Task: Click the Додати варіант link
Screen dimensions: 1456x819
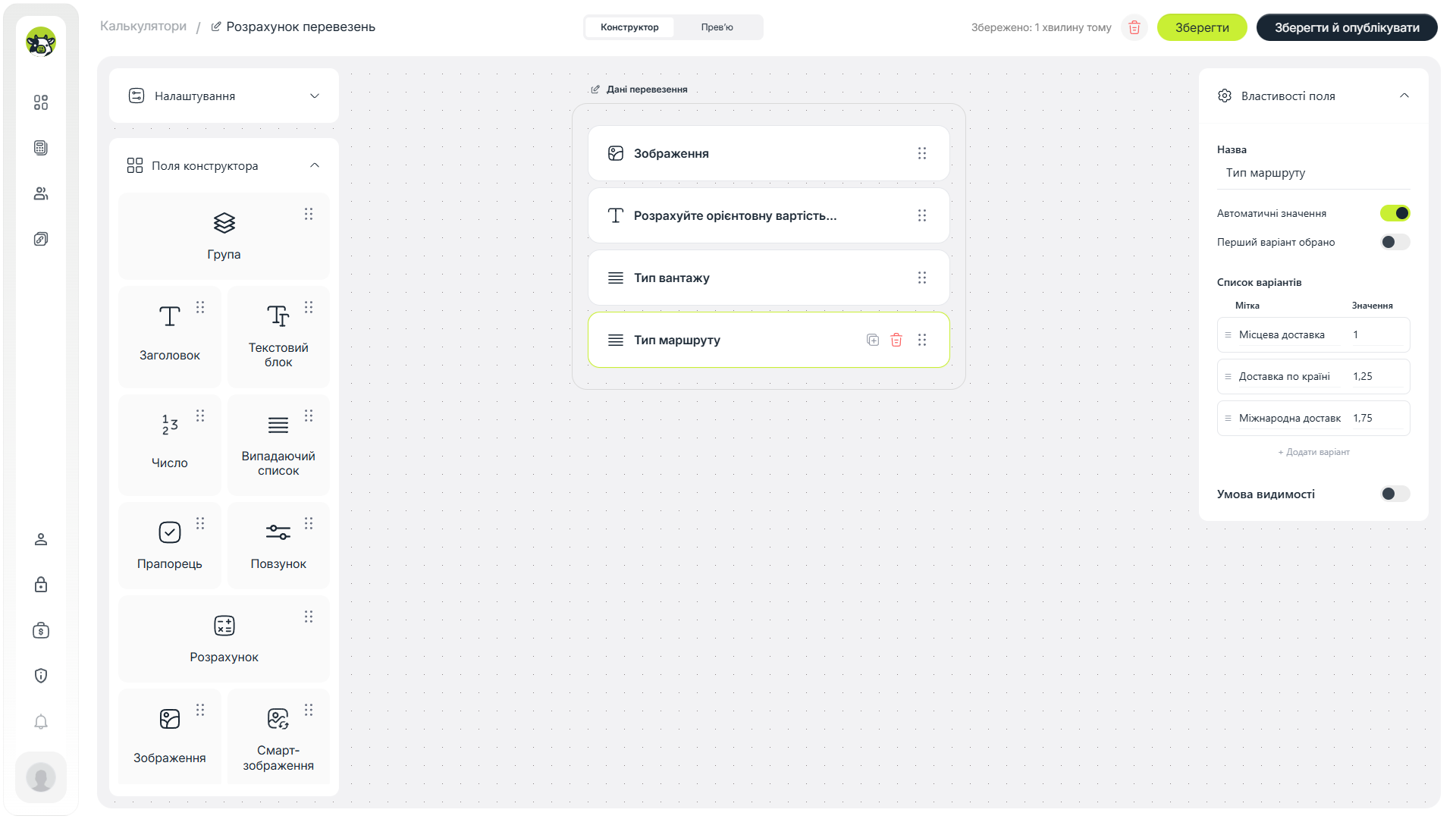Action: [1313, 452]
